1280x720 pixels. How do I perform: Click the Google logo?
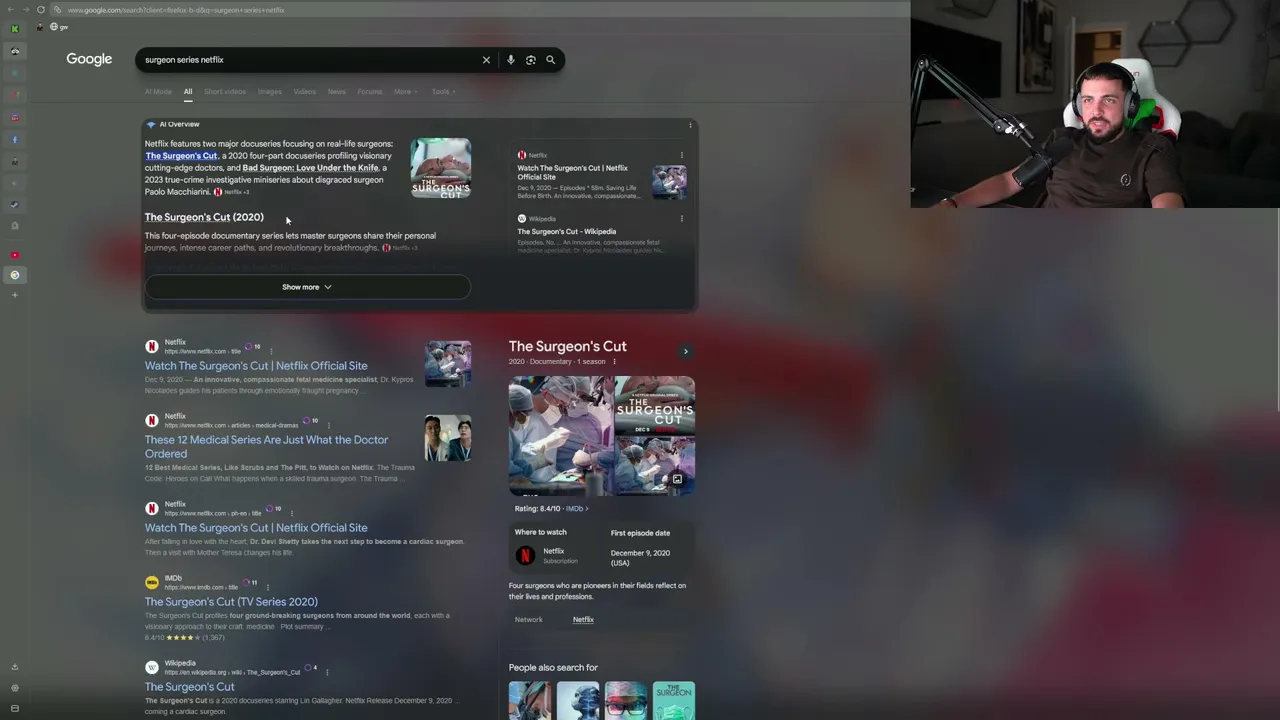click(x=89, y=59)
